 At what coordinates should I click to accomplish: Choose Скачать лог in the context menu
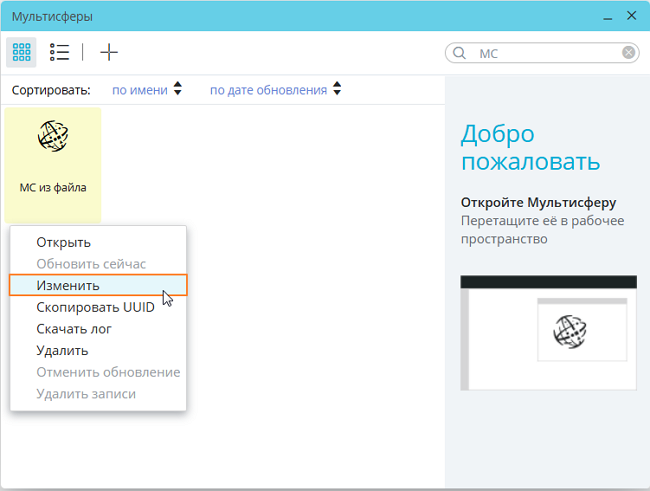98,329
